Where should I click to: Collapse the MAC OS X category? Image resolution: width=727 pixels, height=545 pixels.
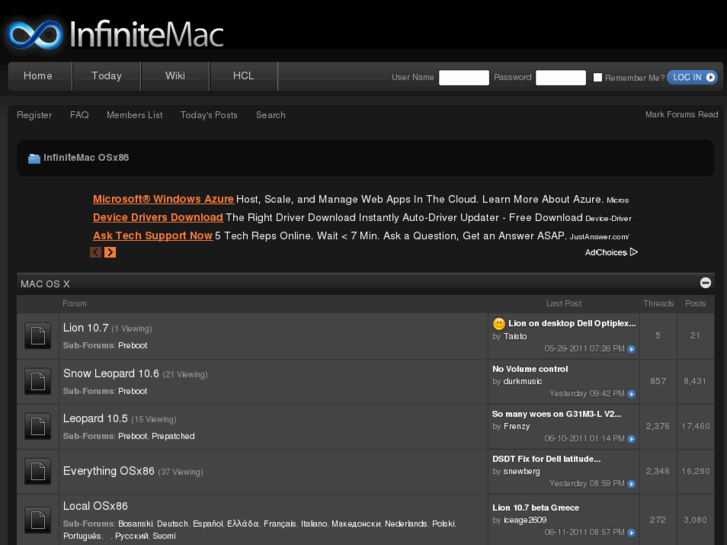click(x=705, y=284)
